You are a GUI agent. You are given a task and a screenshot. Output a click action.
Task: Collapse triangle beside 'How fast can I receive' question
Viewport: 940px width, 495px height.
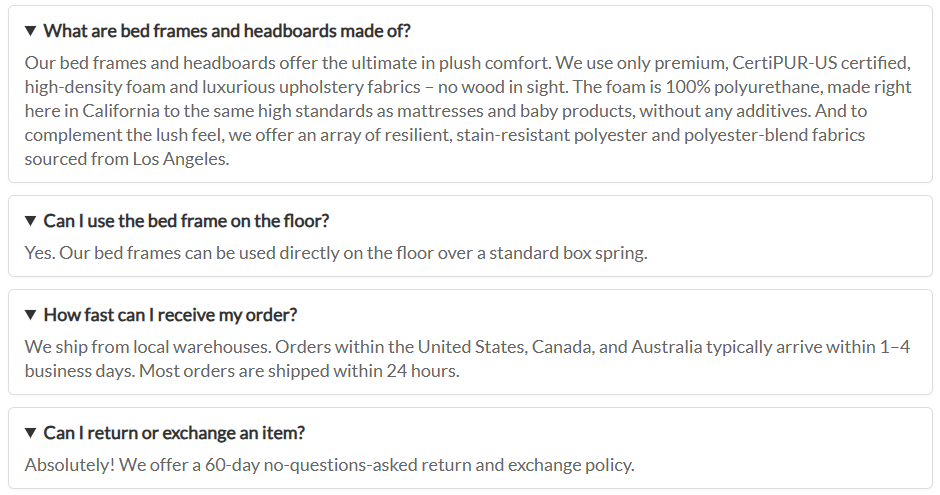[x=31, y=315]
